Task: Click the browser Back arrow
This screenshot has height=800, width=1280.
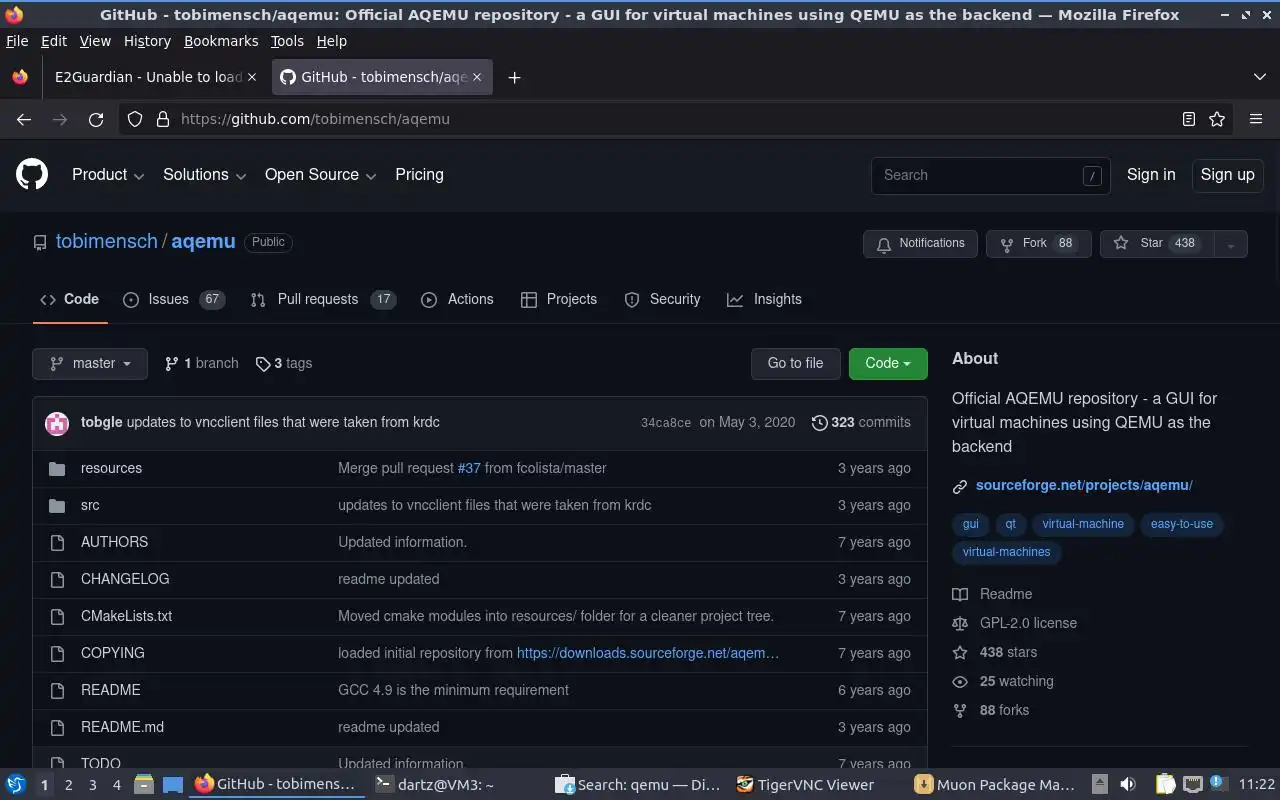Action: 24,119
